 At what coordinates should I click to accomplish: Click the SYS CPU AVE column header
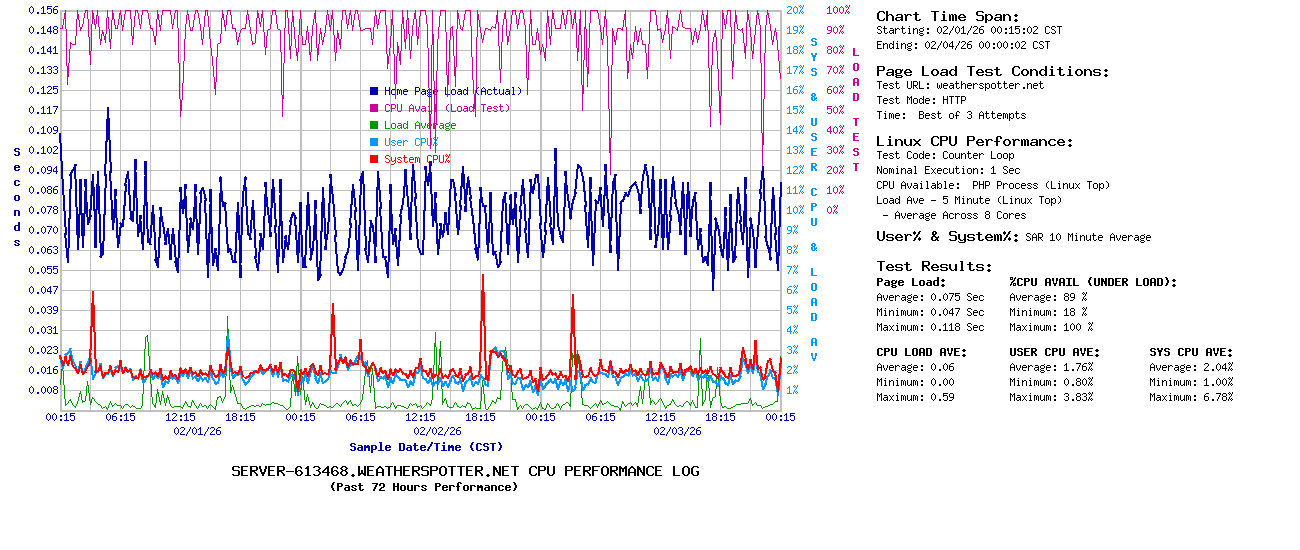(1191, 352)
